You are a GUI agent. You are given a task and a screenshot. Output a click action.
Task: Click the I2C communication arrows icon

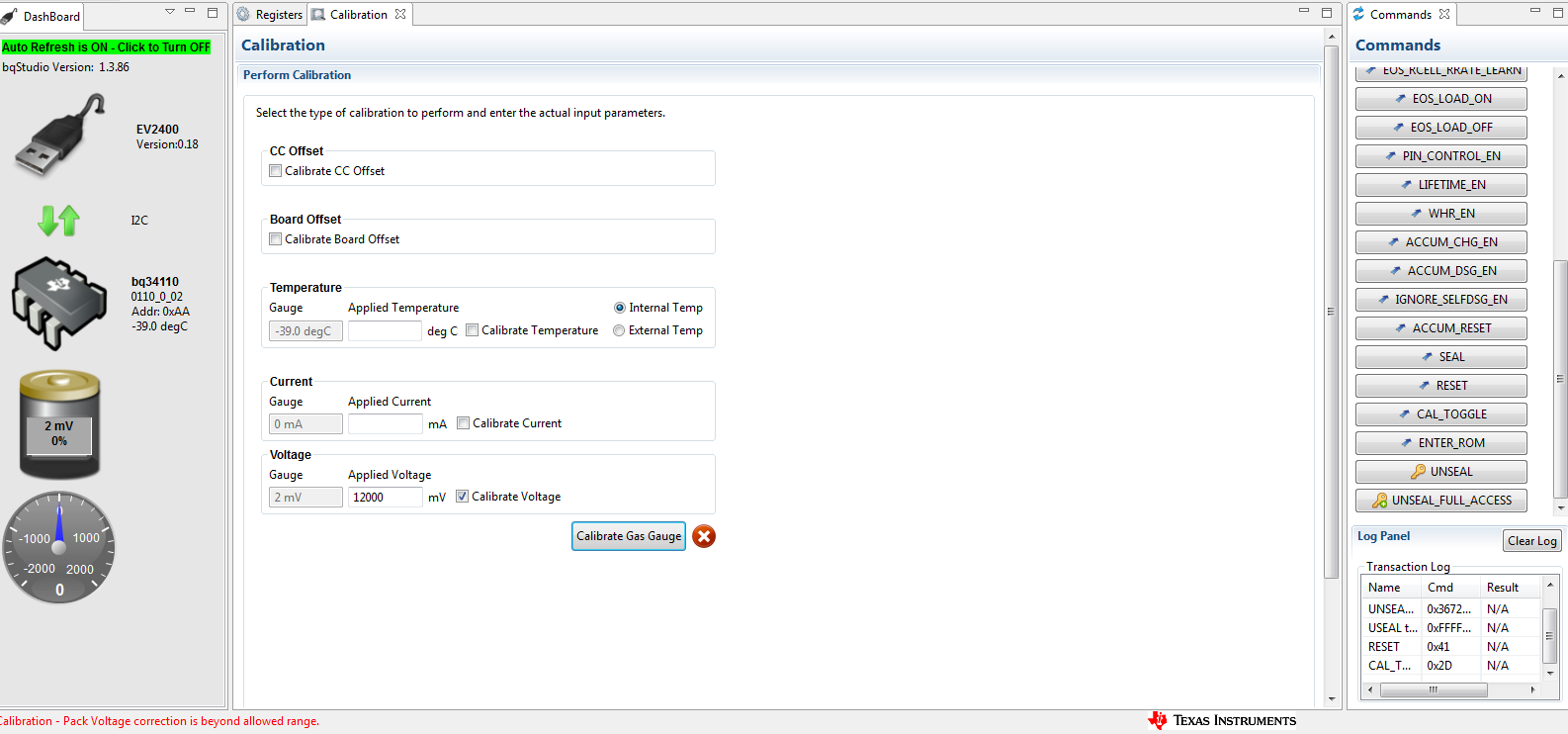(58, 220)
